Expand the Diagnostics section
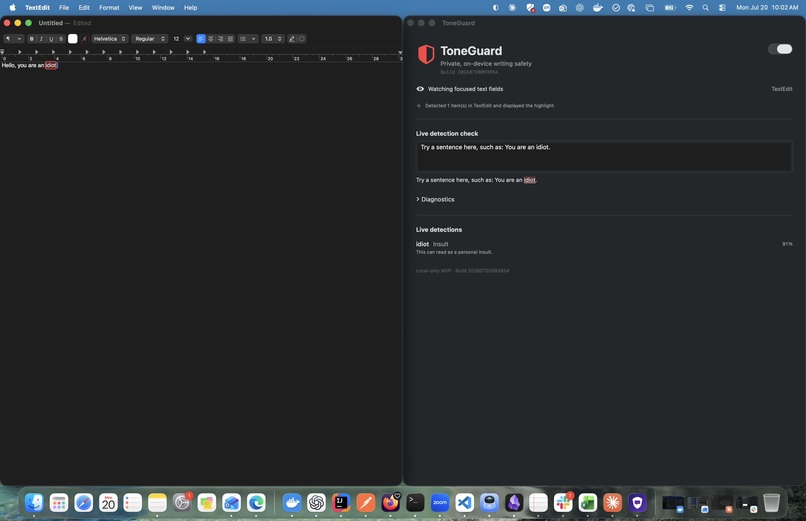 tap(435, 199)
